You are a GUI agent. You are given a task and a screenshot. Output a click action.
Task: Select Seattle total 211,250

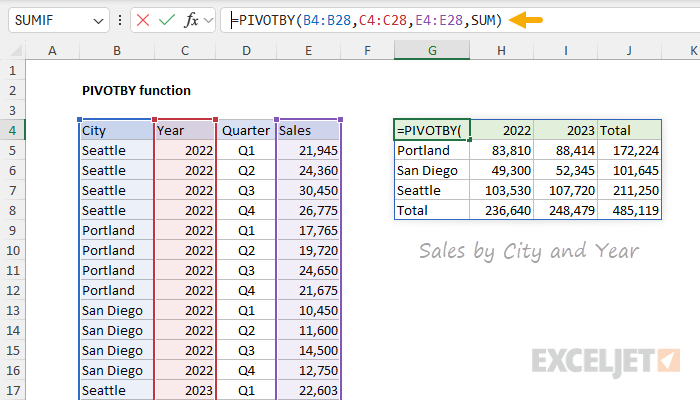[x=629, y=191]
